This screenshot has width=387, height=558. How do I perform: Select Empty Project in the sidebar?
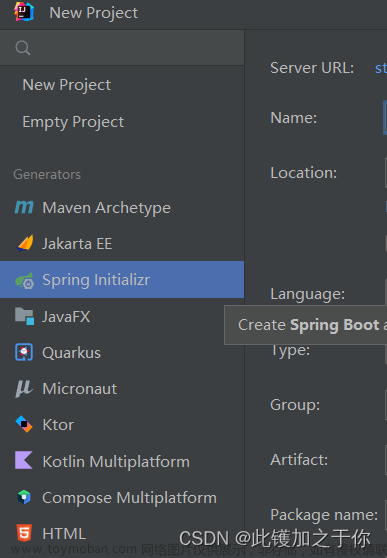click(73, 122)
